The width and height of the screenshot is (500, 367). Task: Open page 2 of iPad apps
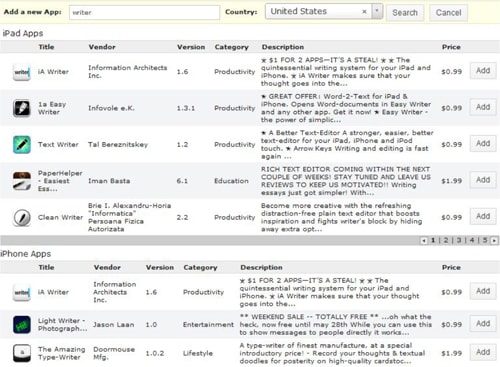pos(446,240)
